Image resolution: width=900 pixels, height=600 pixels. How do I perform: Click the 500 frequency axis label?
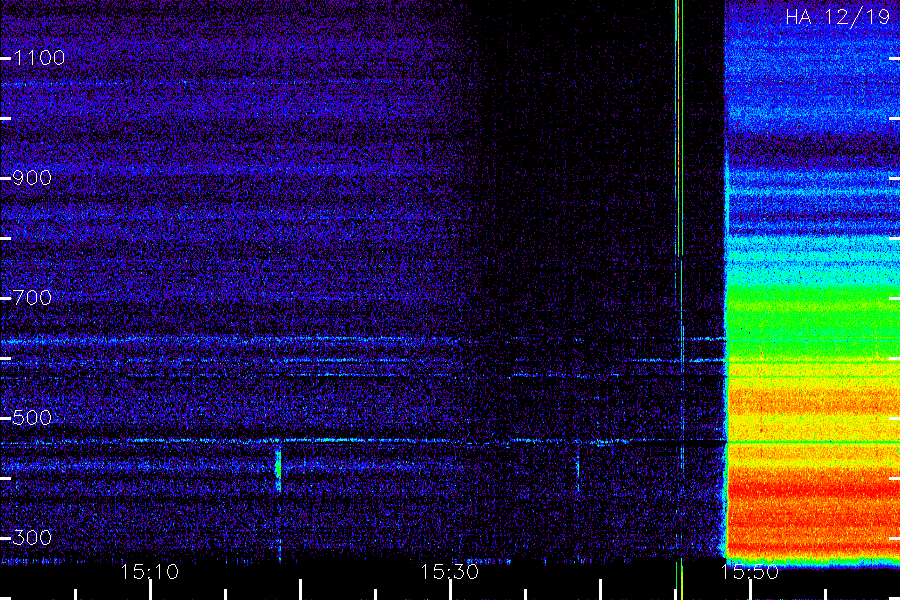[32, 418]
